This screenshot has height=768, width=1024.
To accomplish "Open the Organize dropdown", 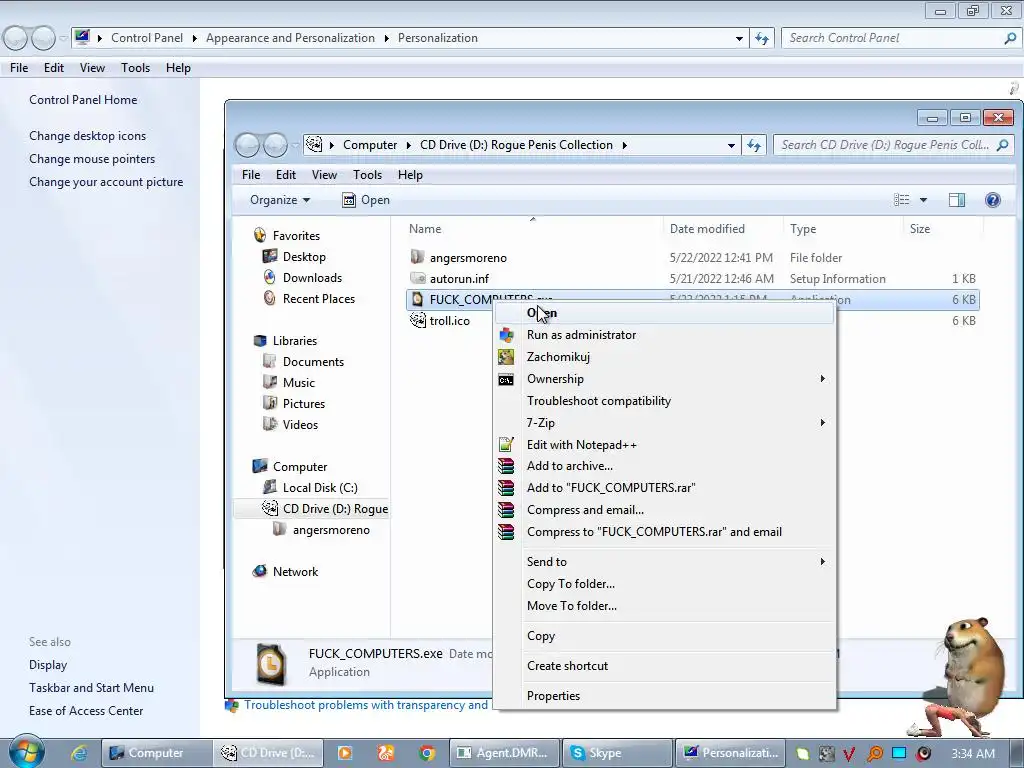I will (280, 200).
